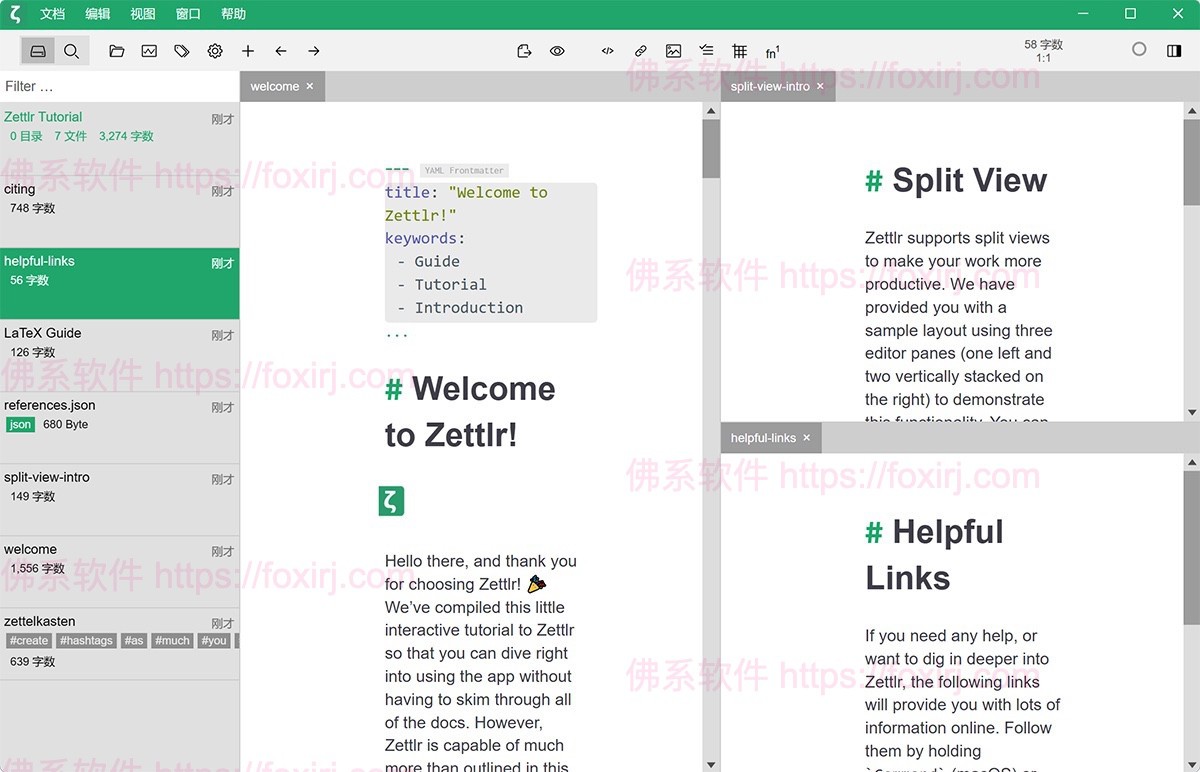Open the workspace folder icon in toolbar
The height and width of the screenshot is (772, 1200).
[x=117, y=51]
